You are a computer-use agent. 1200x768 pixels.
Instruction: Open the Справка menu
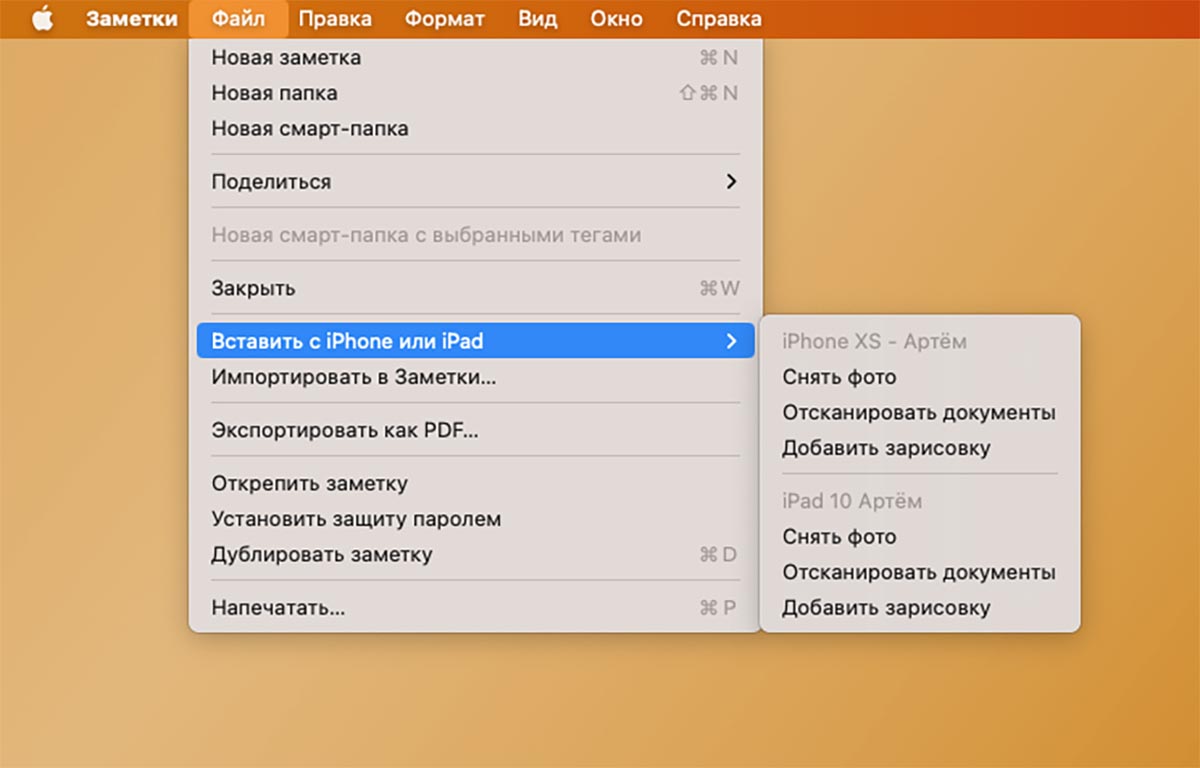(719, 19)
